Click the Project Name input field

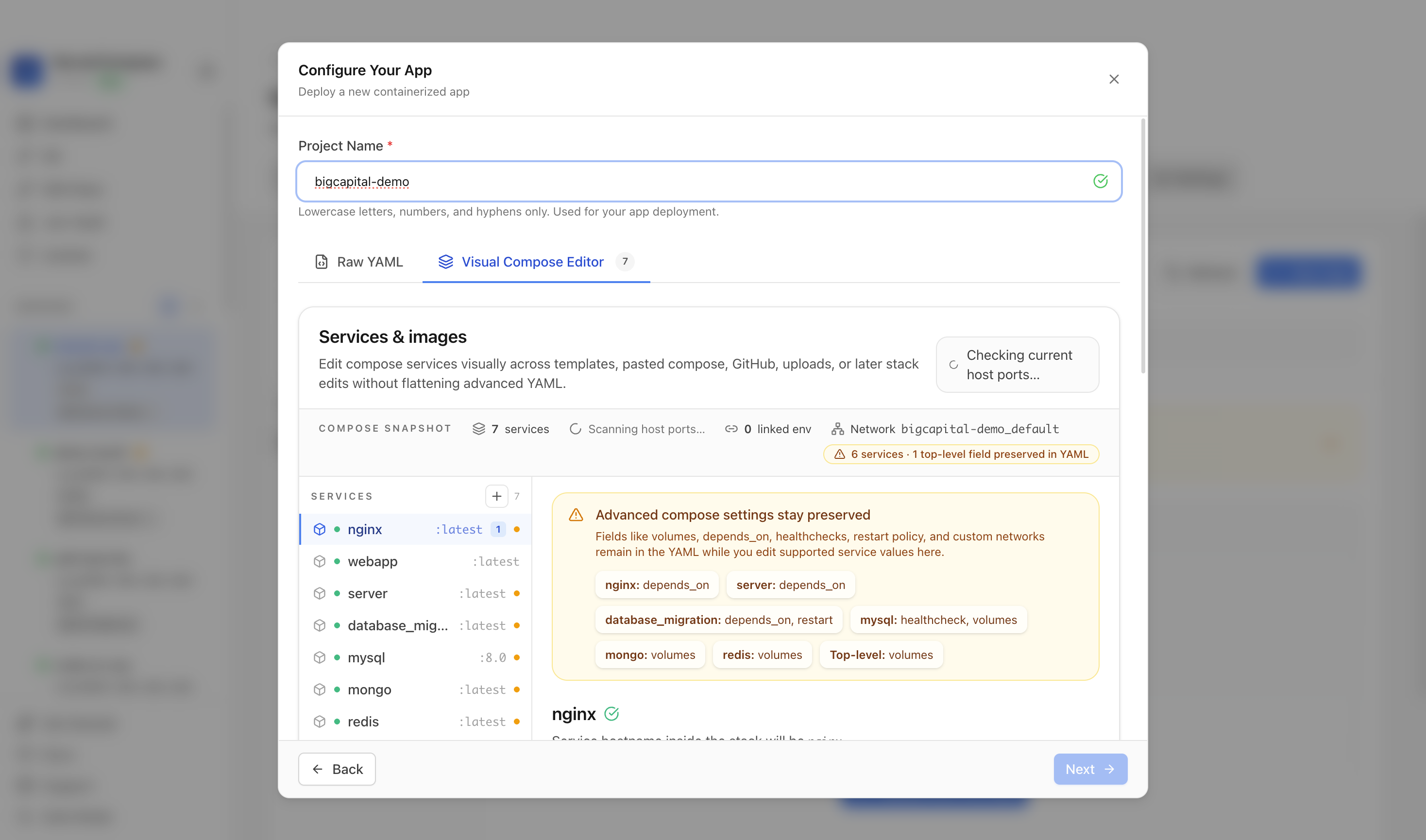click(709, 181)
